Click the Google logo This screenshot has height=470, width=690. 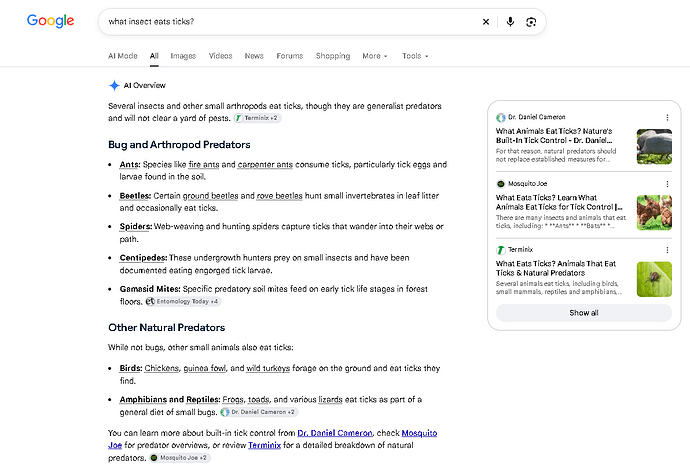tap(50, 21)
